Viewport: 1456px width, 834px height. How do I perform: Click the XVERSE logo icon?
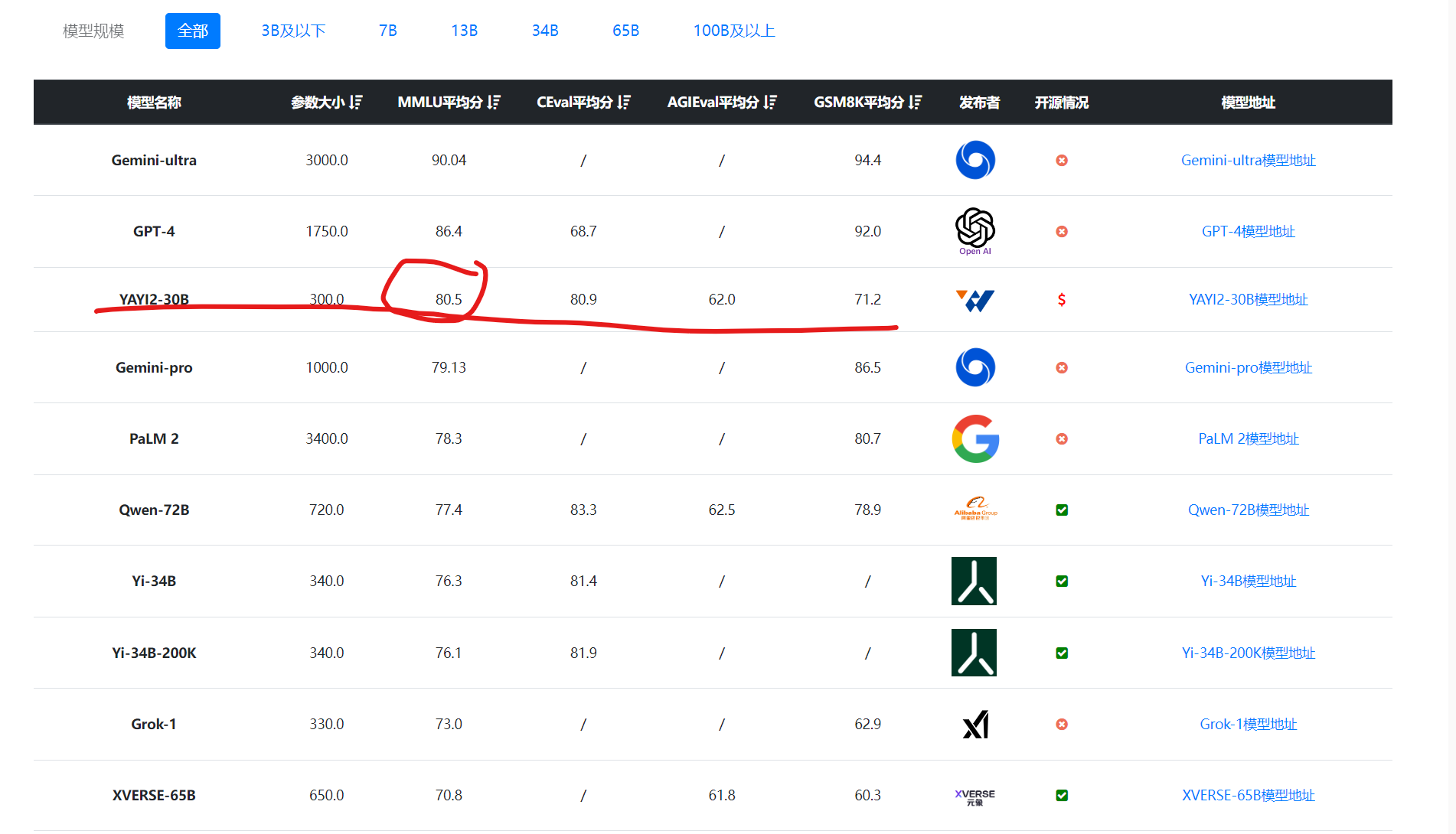coord(974,796)
